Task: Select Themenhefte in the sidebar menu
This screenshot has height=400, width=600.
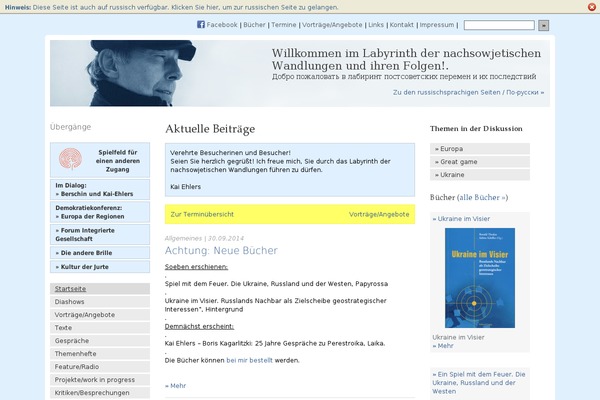Action: click(100, 354)
